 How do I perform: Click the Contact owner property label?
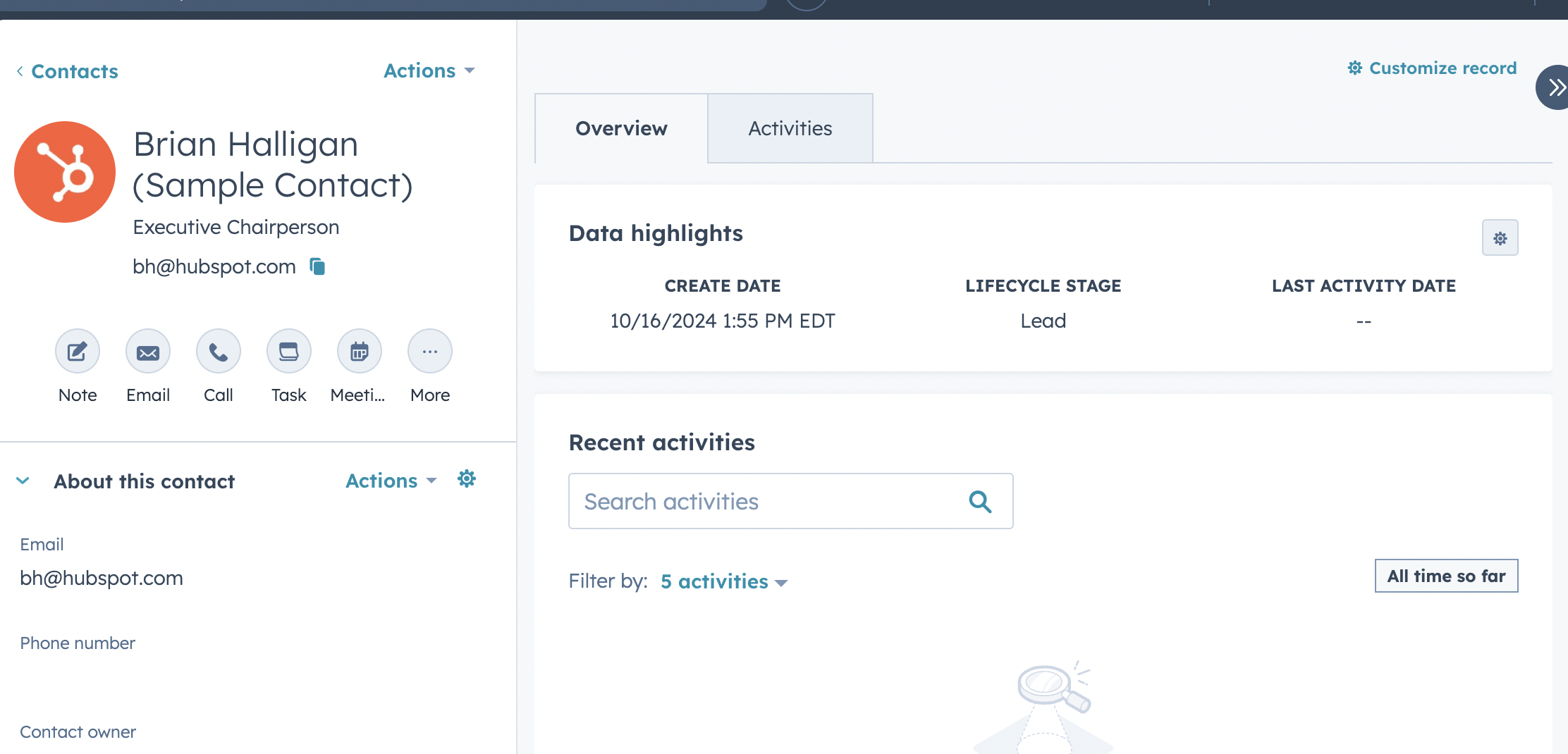(78, 731)
